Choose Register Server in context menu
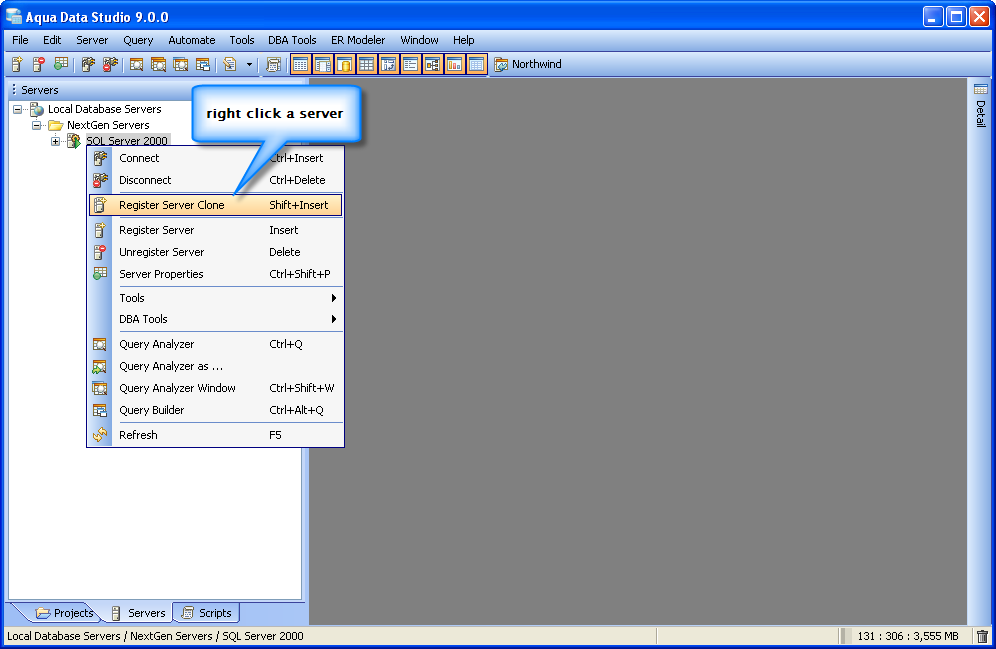 (x=215, y=230)
